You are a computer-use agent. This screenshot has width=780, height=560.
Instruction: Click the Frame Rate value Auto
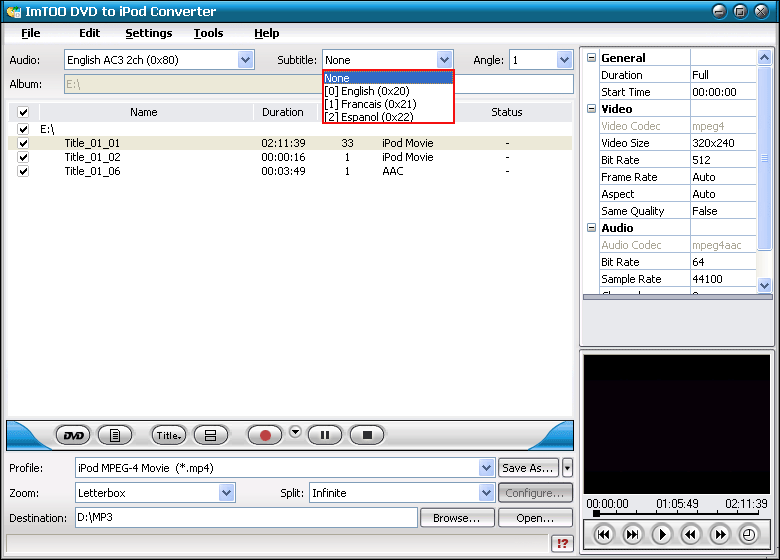coord(704,177)
